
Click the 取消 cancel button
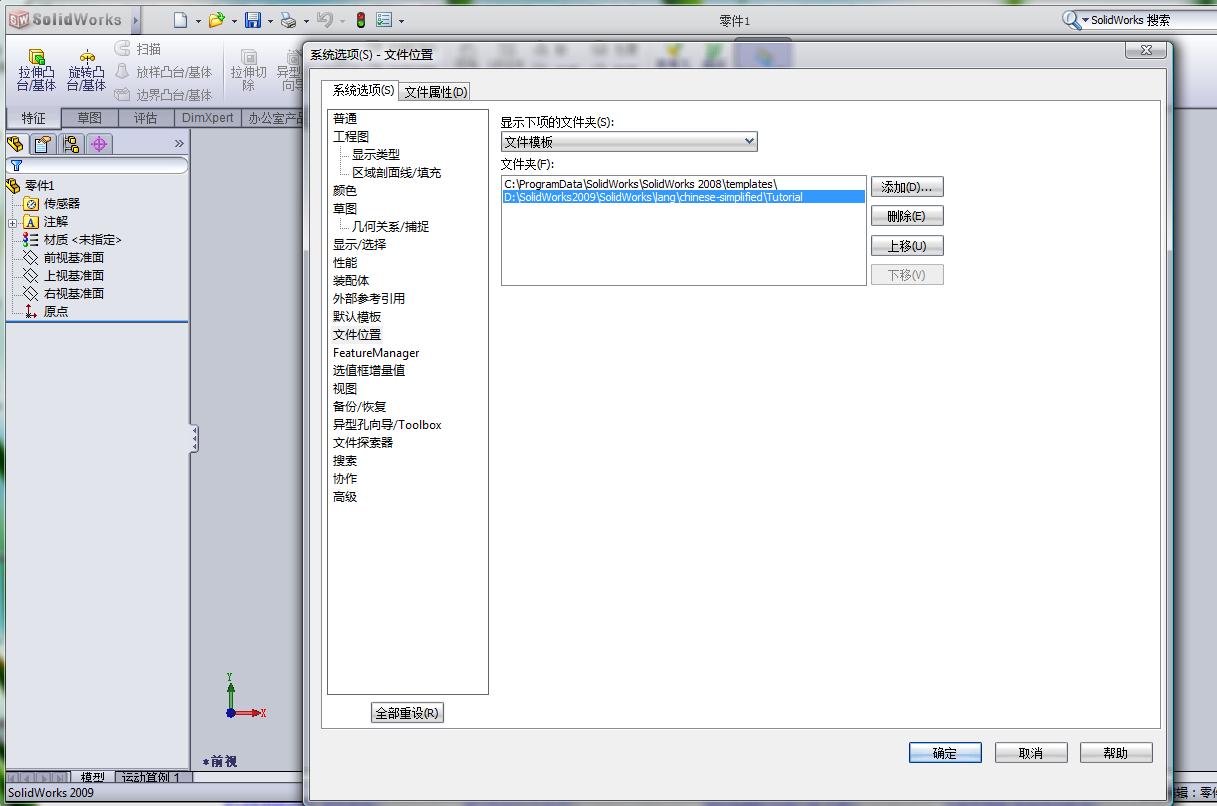1031,753
